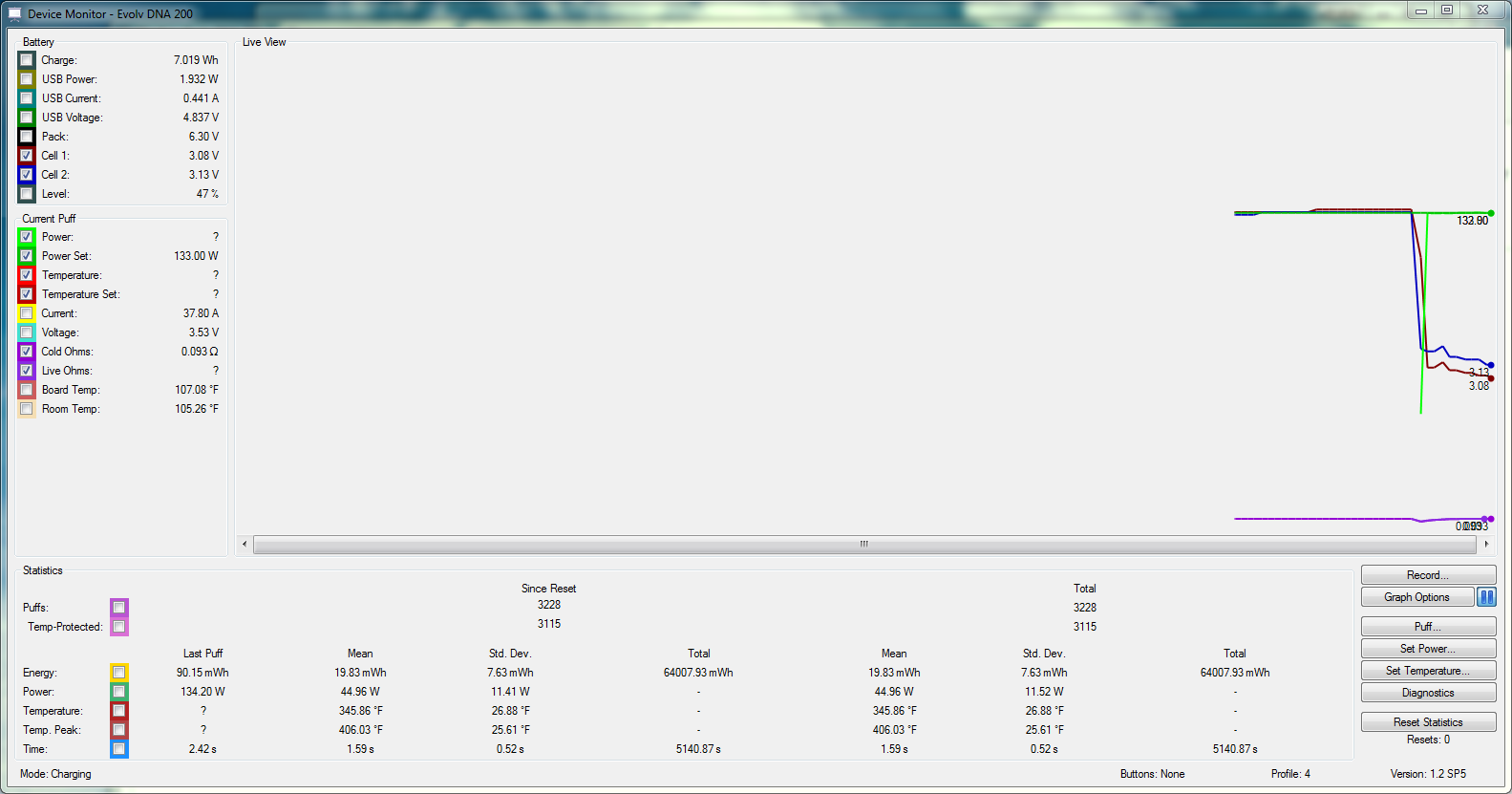Open the Puff... dialog

click(1428, 627)
